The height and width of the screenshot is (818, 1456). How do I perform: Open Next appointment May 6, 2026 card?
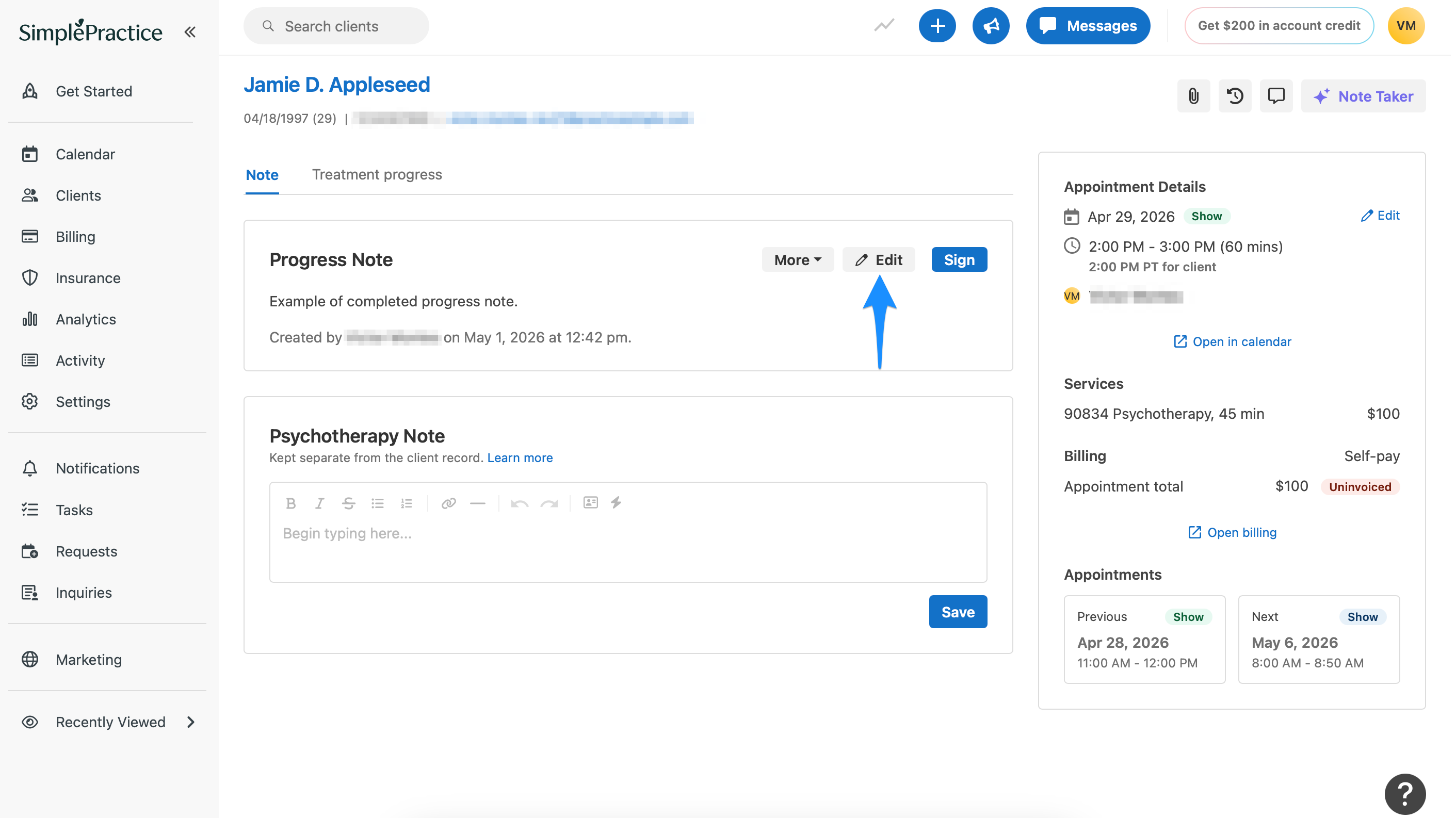[x=1319, y=639]
